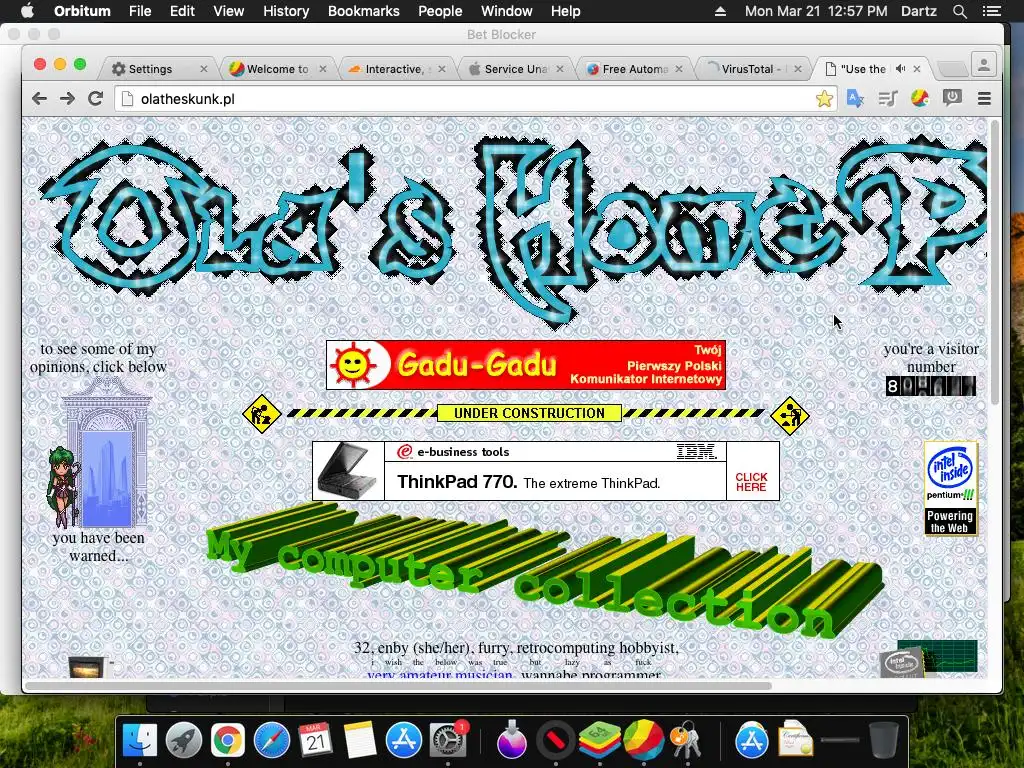
Task: Click the UNDER CONSTRUCTION sign
Action: (x=529, y=413)
